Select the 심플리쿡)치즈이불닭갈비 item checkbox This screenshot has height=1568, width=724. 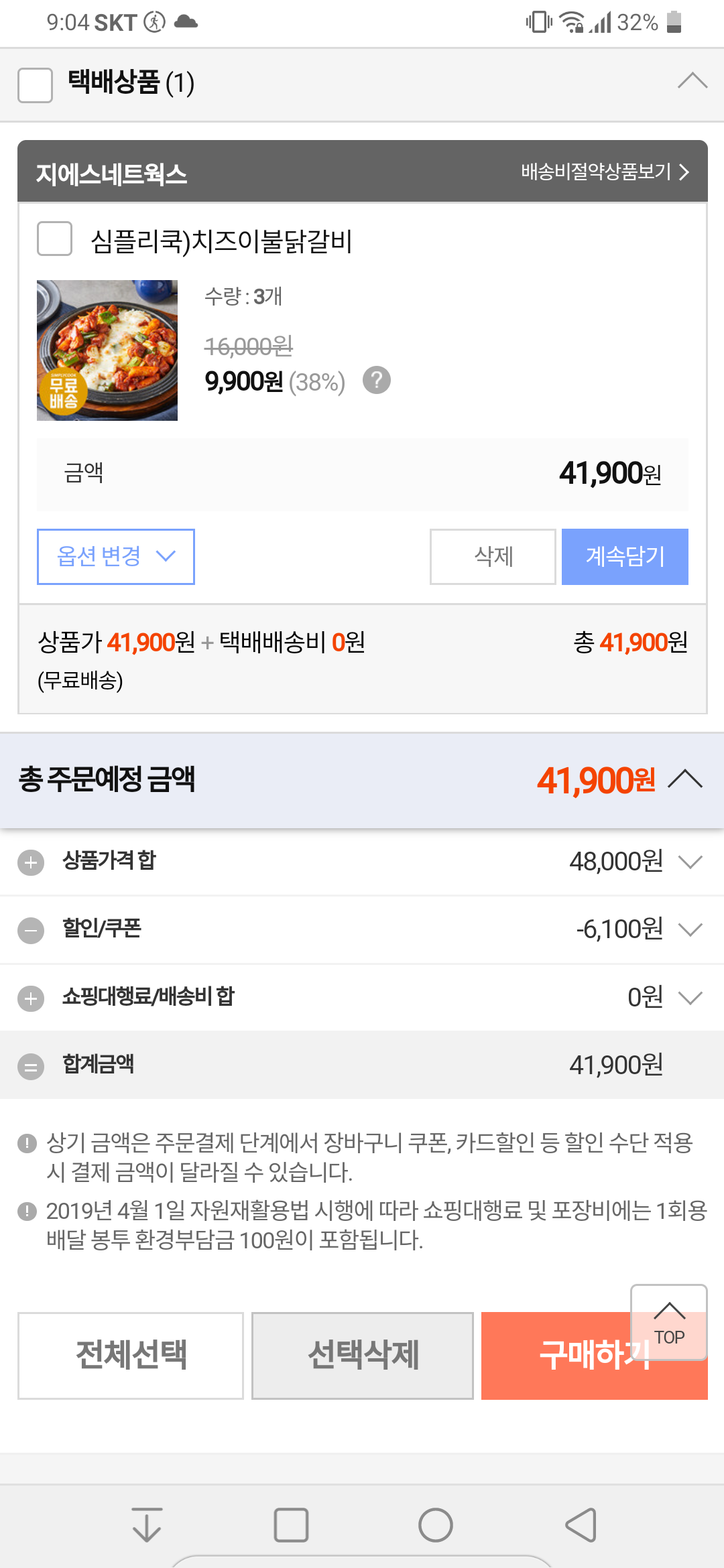click(55, 239)
